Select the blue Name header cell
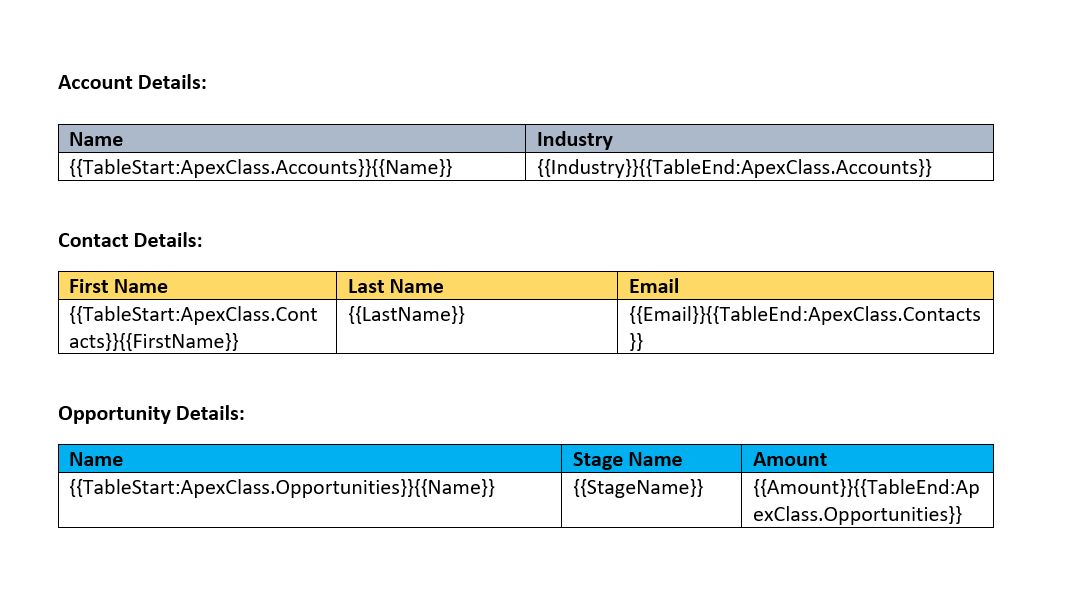Screen dimensions: 1068x604 pos(310,459)
